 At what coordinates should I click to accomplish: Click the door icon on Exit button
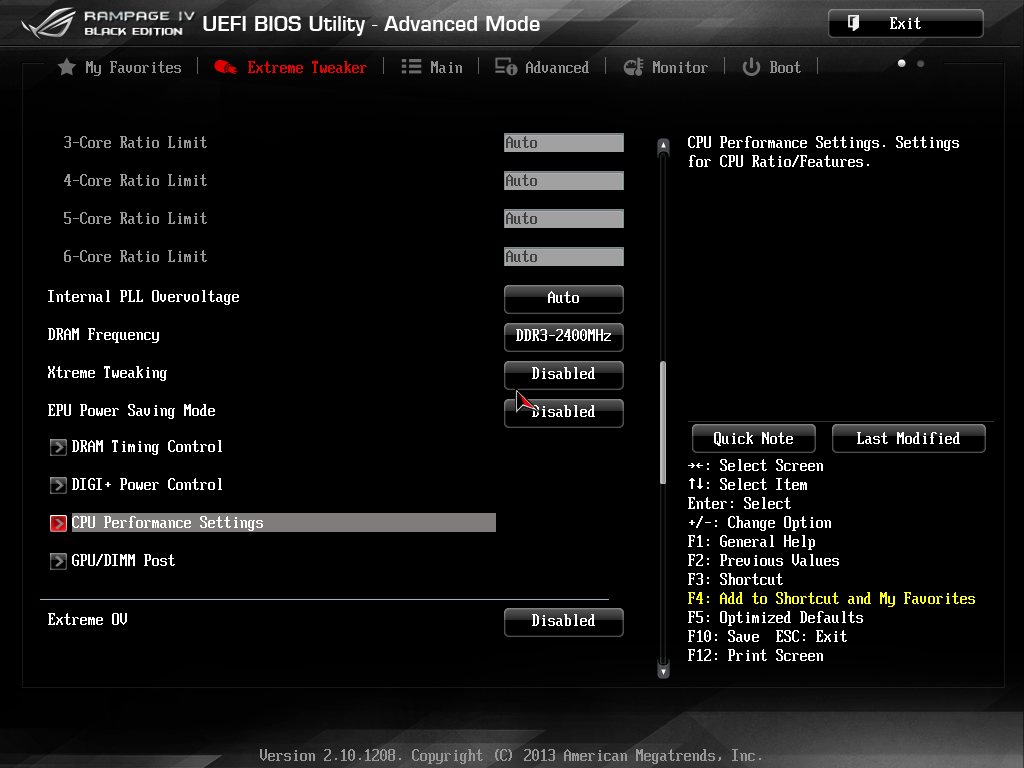(x=853, y=23)
